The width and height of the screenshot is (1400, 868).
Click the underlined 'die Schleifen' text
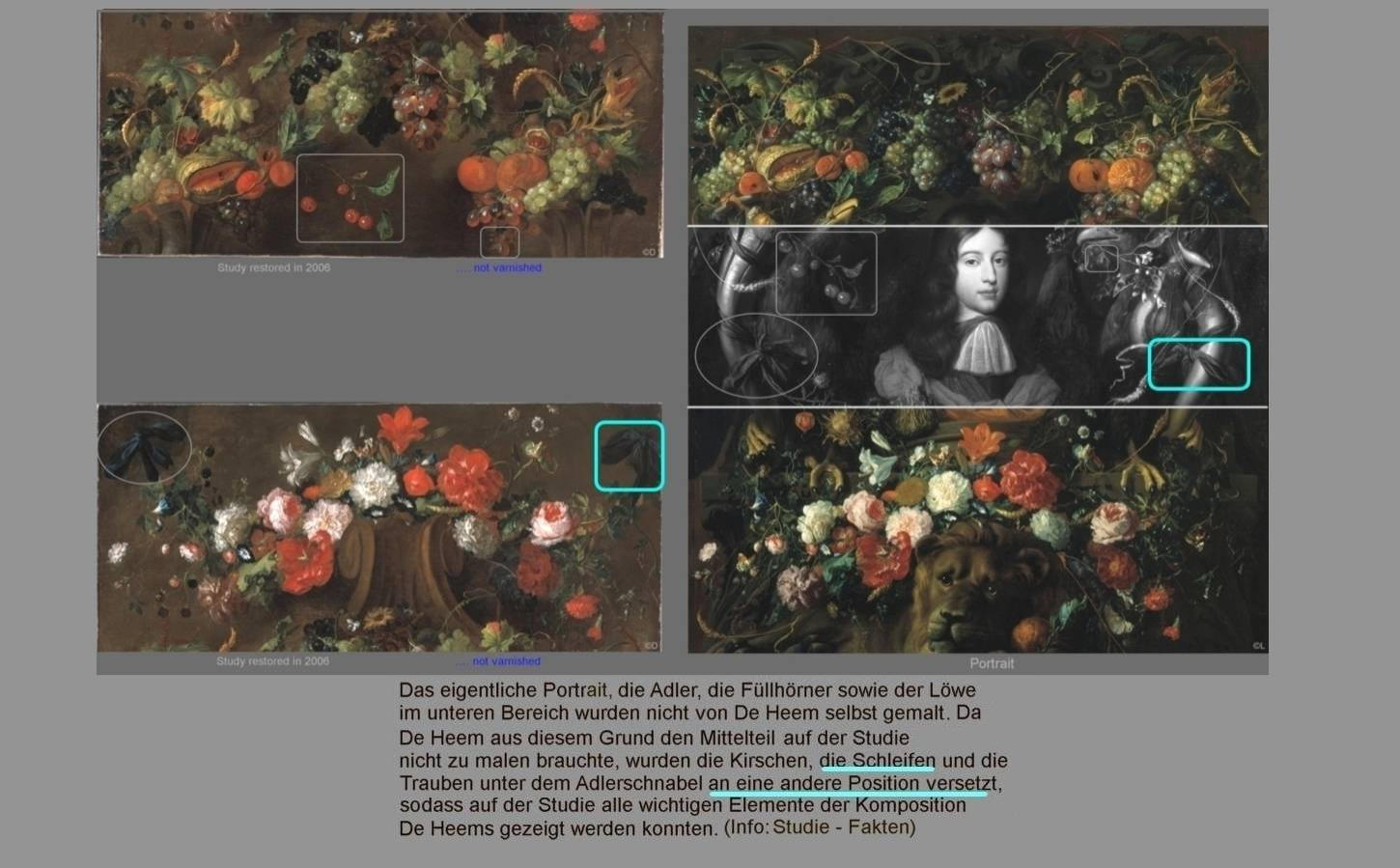coord(878,760)
